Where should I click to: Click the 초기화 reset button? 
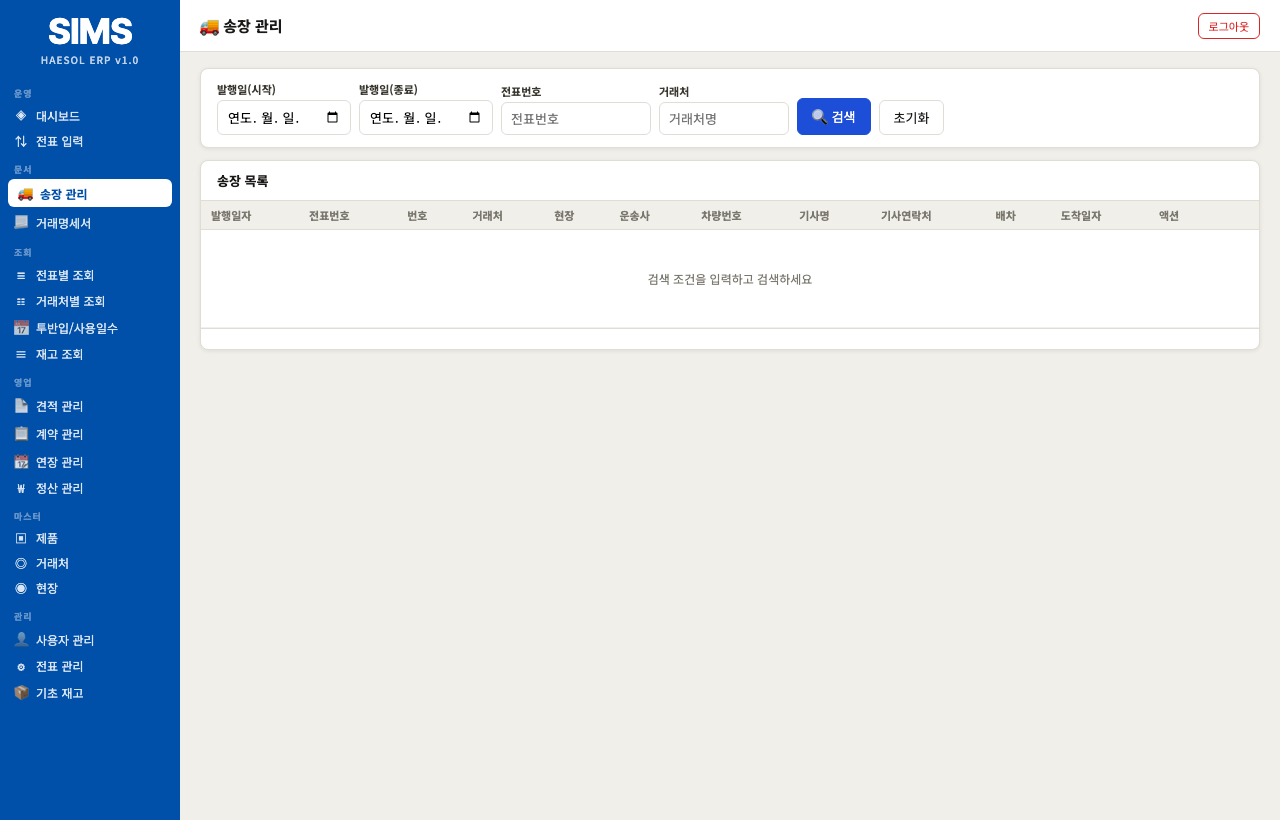(x=911, y=118)
